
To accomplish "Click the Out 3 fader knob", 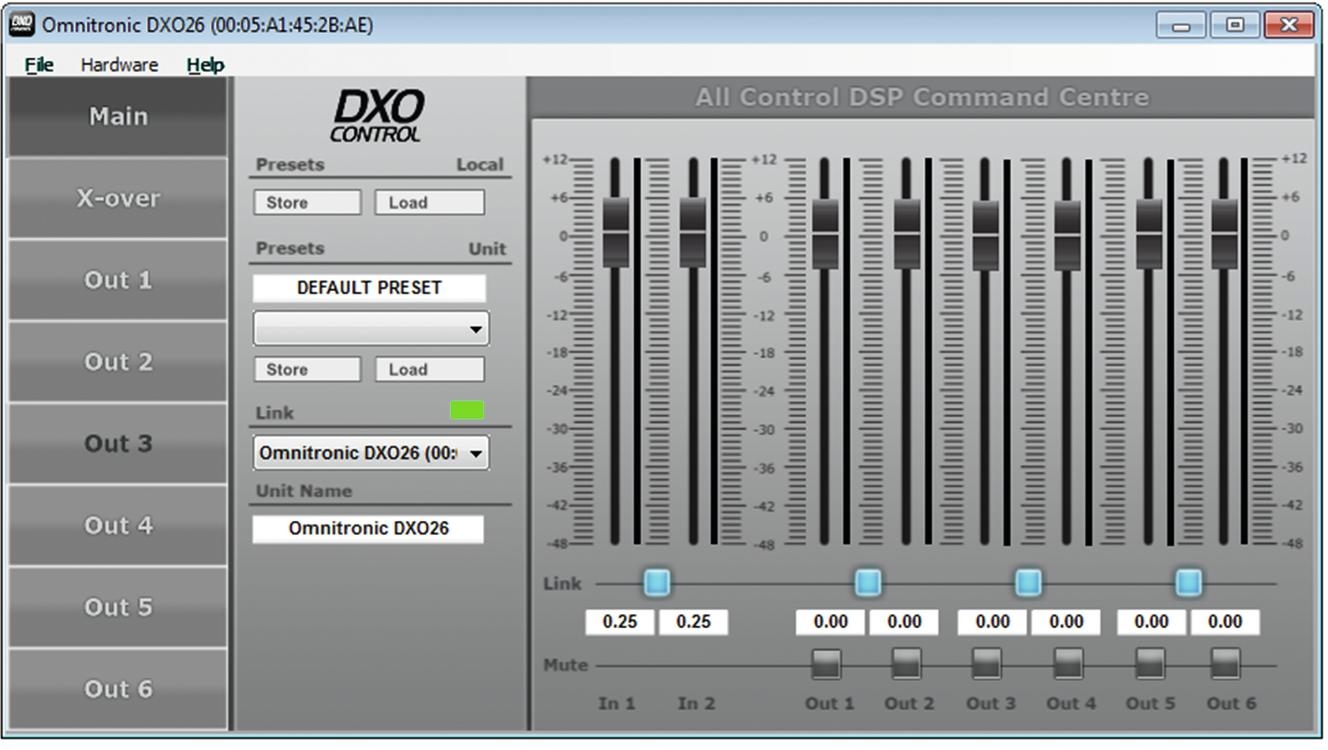I will 986,235.
